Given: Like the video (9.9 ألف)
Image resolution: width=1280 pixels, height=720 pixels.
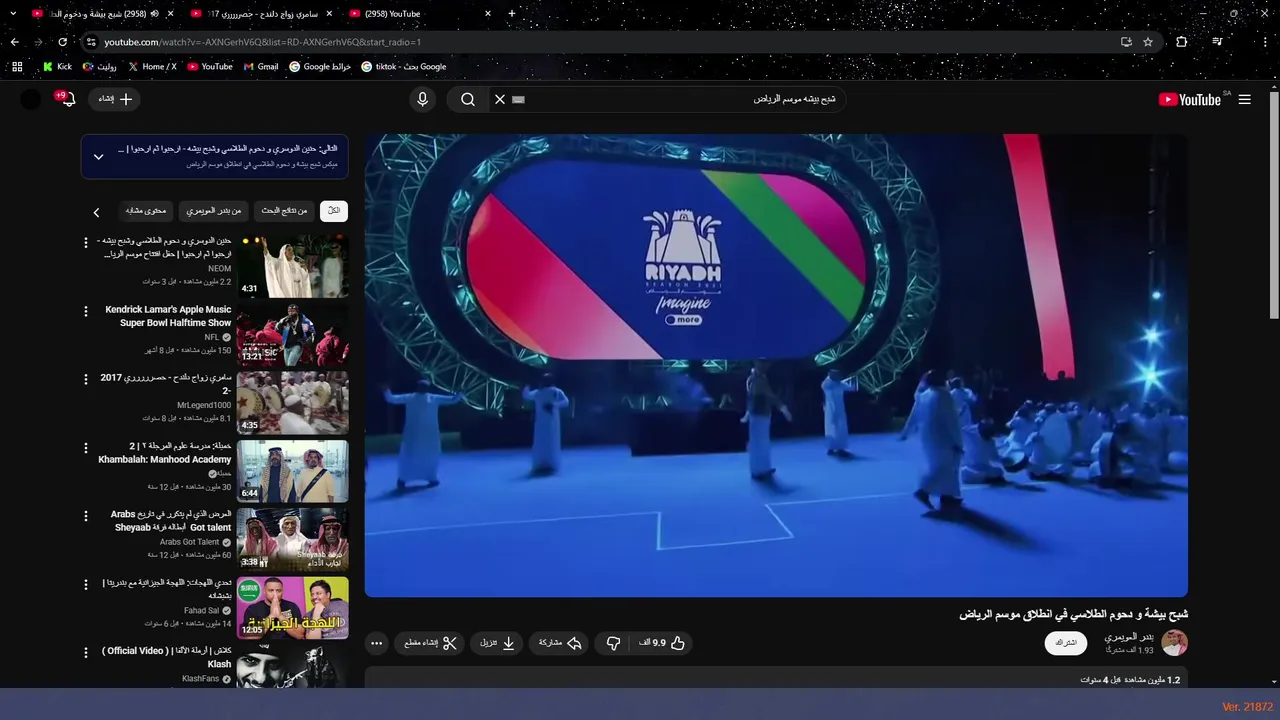Looking at the screenshot, I should coord(663,643).
